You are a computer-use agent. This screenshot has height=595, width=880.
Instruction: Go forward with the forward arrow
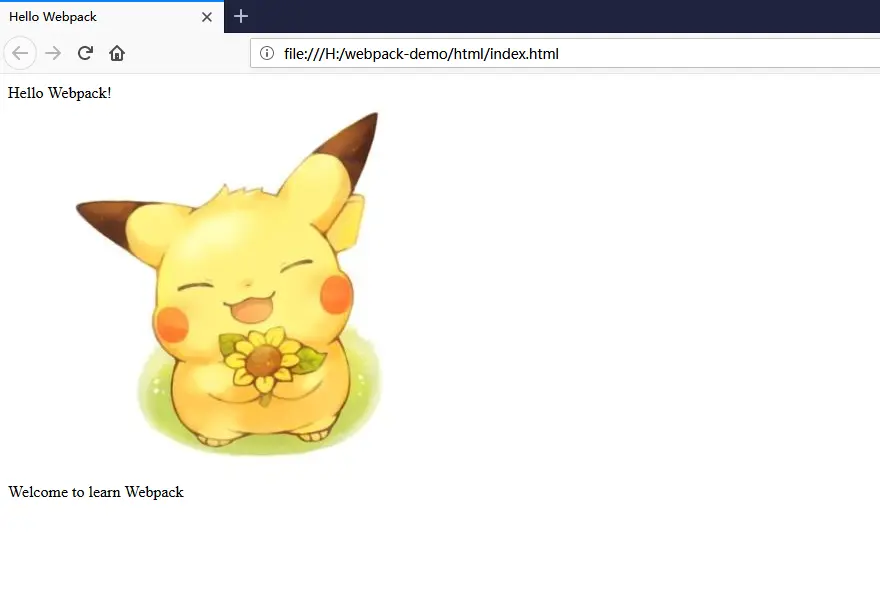click(x=53, y=53)
